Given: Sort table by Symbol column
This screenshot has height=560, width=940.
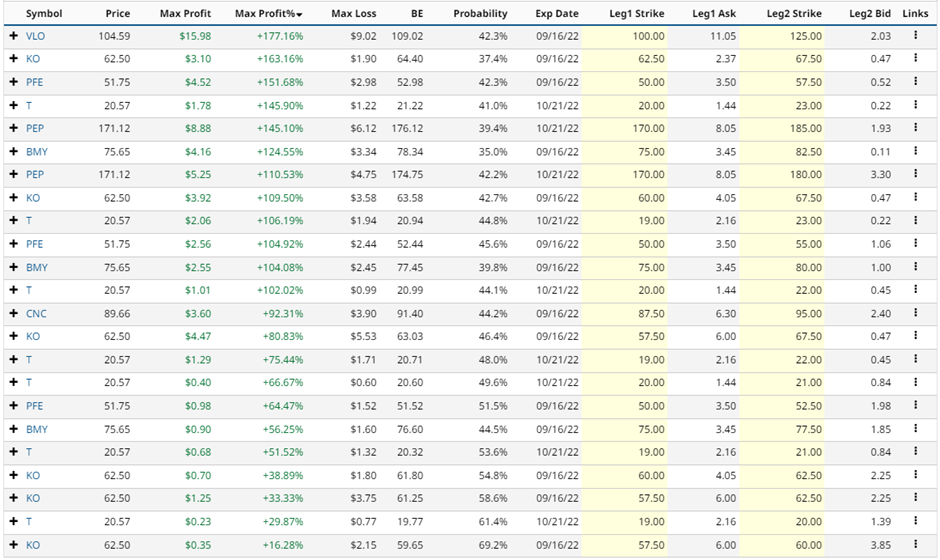Looking at the screenshot, I should (x=44, y=13).
